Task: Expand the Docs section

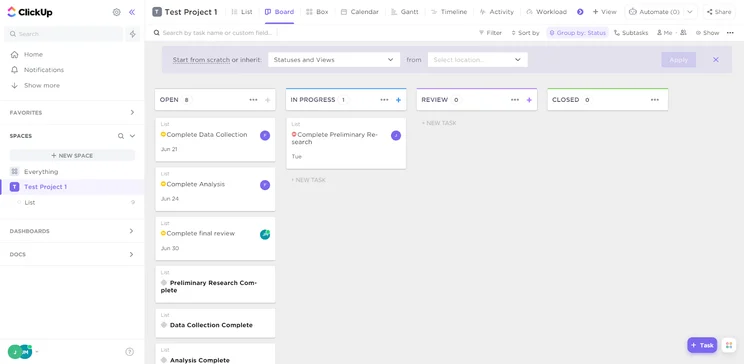Action: tap(132, 254)
